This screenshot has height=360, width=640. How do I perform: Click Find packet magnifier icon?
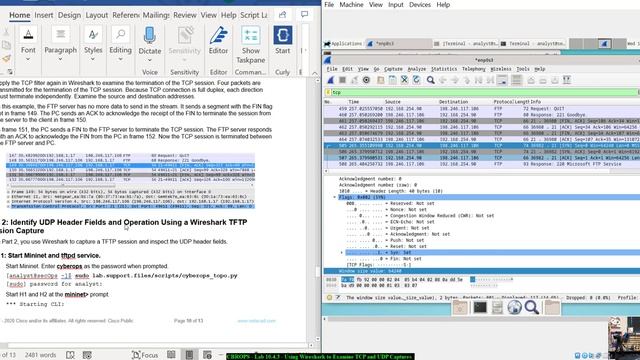(431, 80)
